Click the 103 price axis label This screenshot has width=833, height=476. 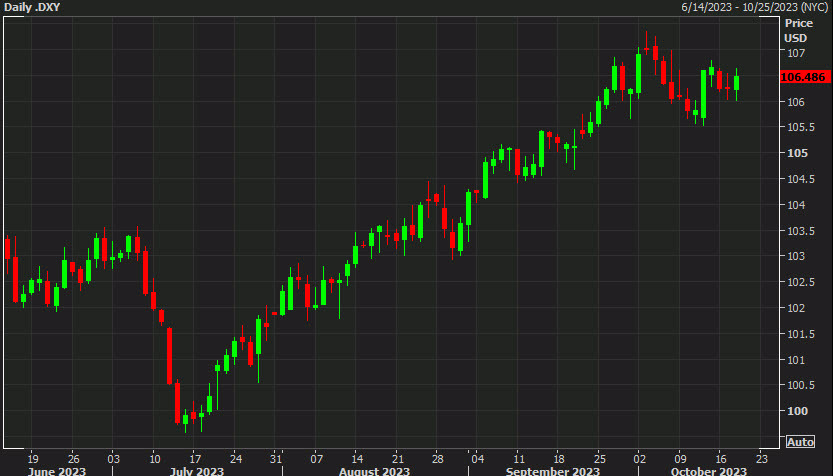tap(796, 256)
